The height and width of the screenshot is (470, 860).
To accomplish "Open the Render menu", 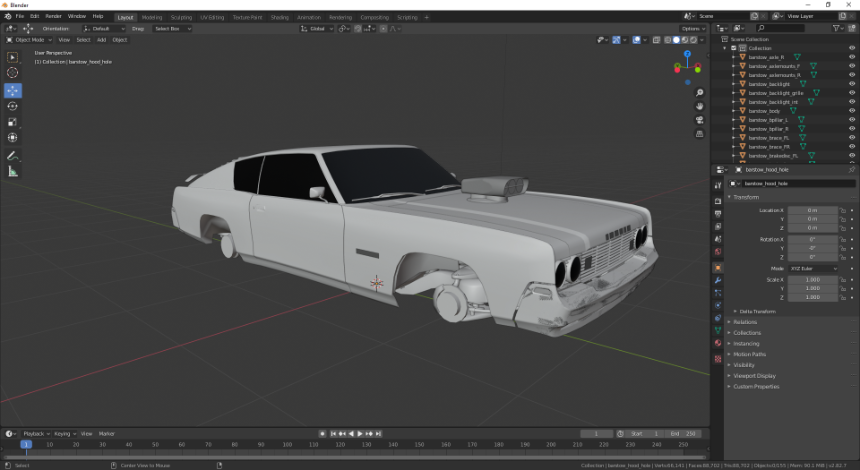I will coord(53,17).
